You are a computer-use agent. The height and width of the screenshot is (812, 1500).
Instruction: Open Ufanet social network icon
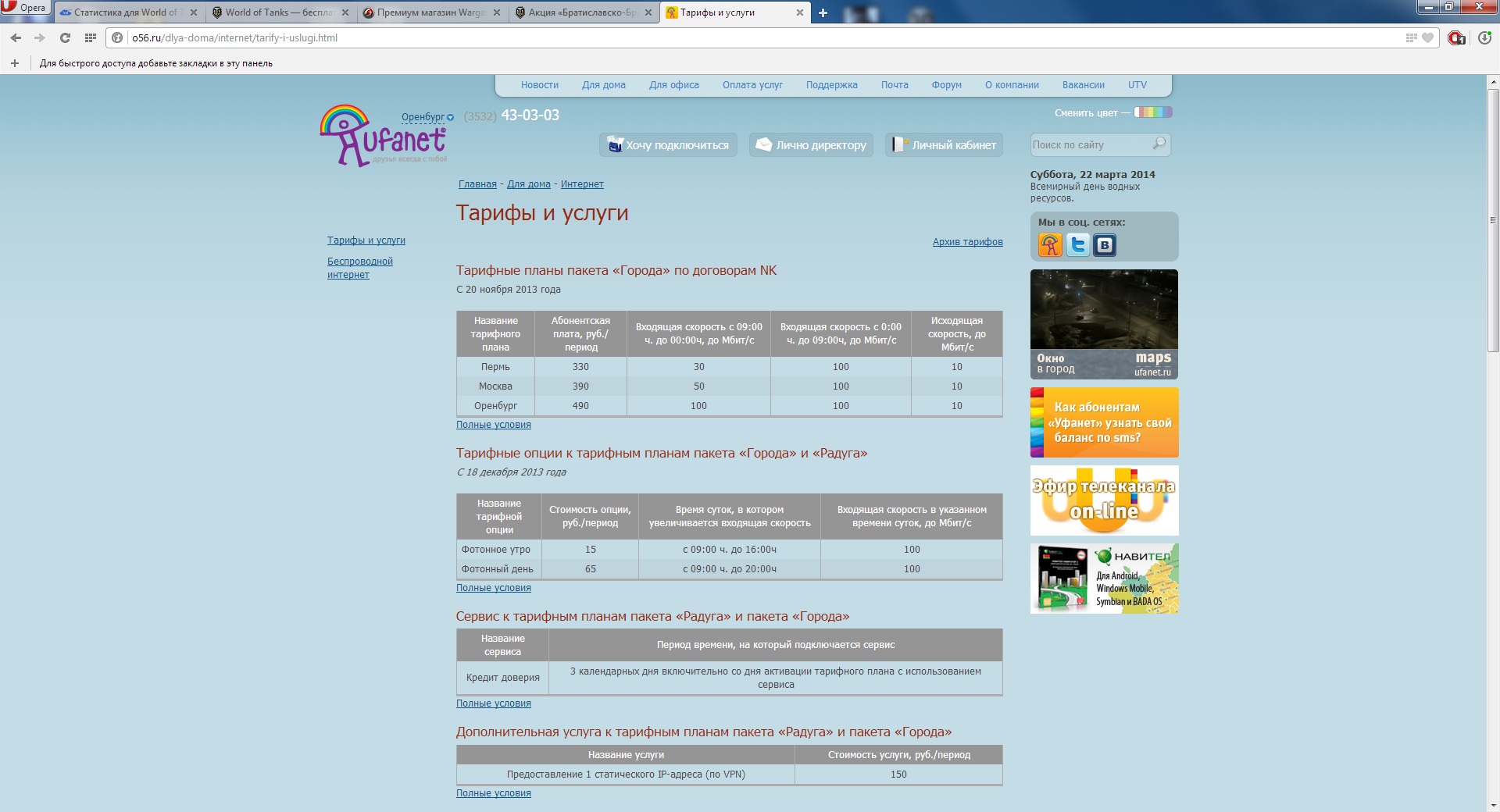coord(1050,245)
